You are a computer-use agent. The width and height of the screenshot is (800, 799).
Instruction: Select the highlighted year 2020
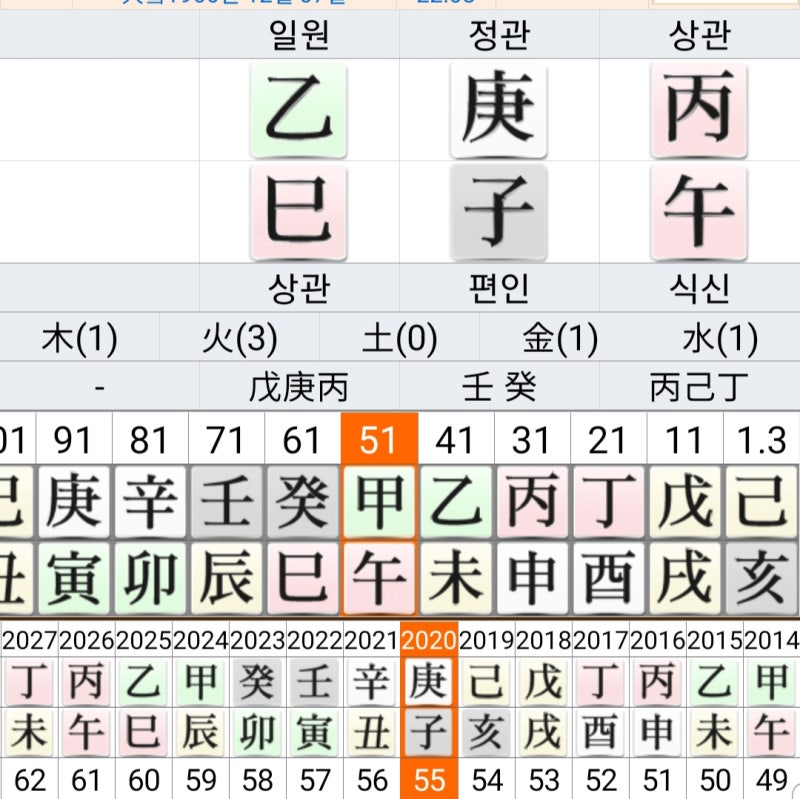[429, 640]
